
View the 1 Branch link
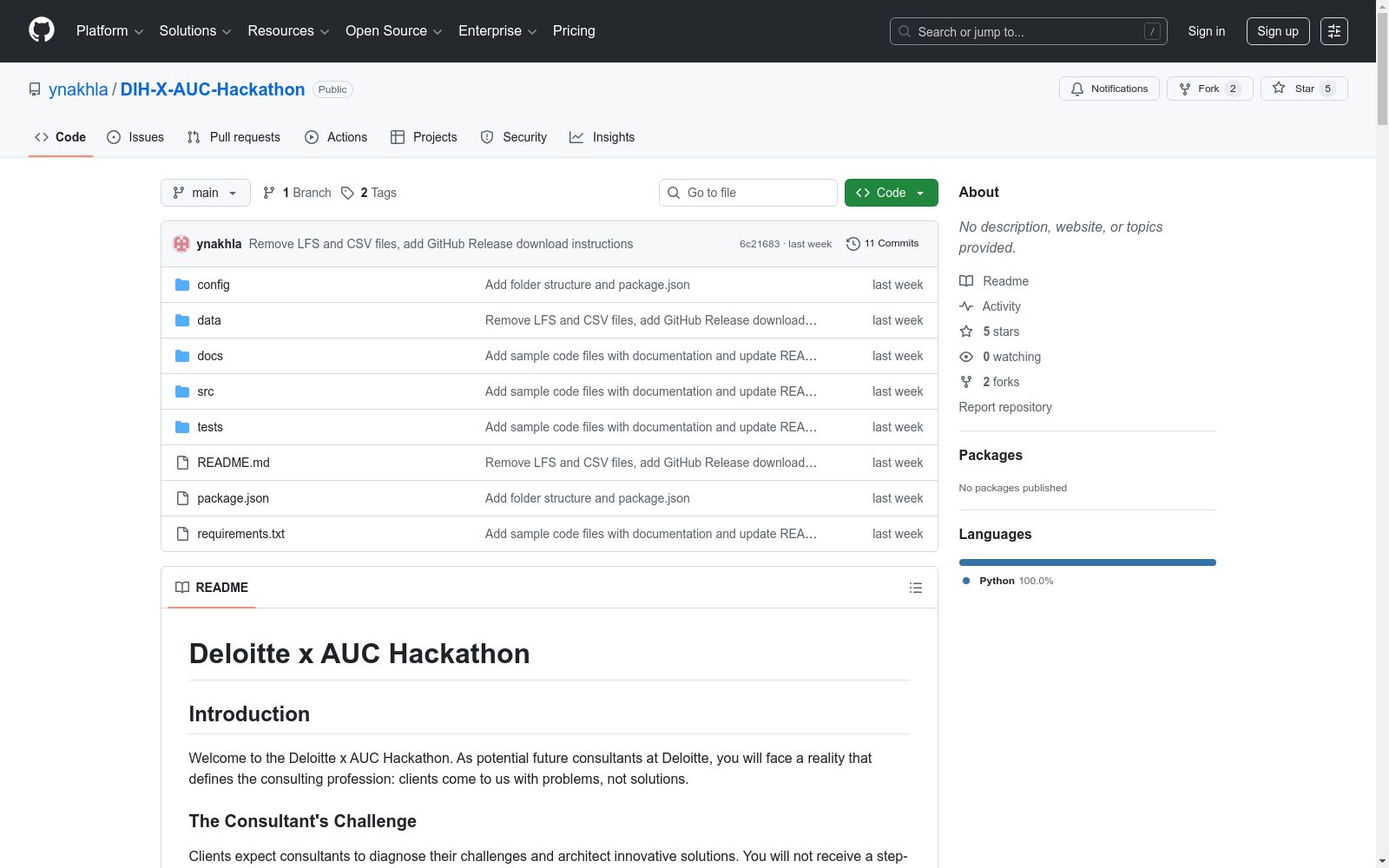click(297, 193)
